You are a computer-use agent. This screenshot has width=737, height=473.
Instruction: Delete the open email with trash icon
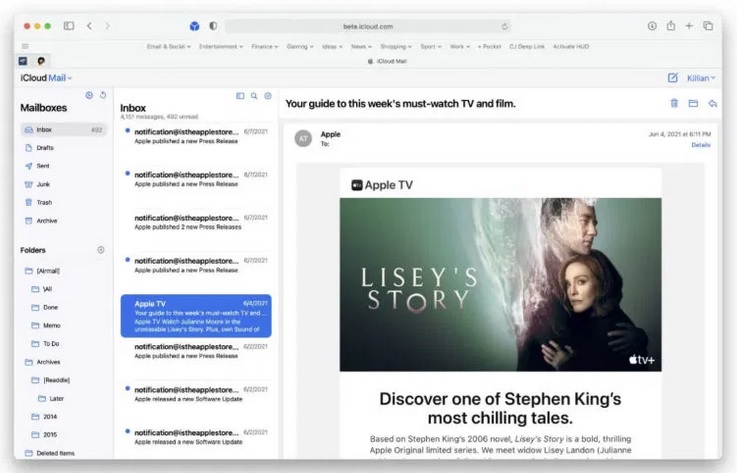[674, 103]
